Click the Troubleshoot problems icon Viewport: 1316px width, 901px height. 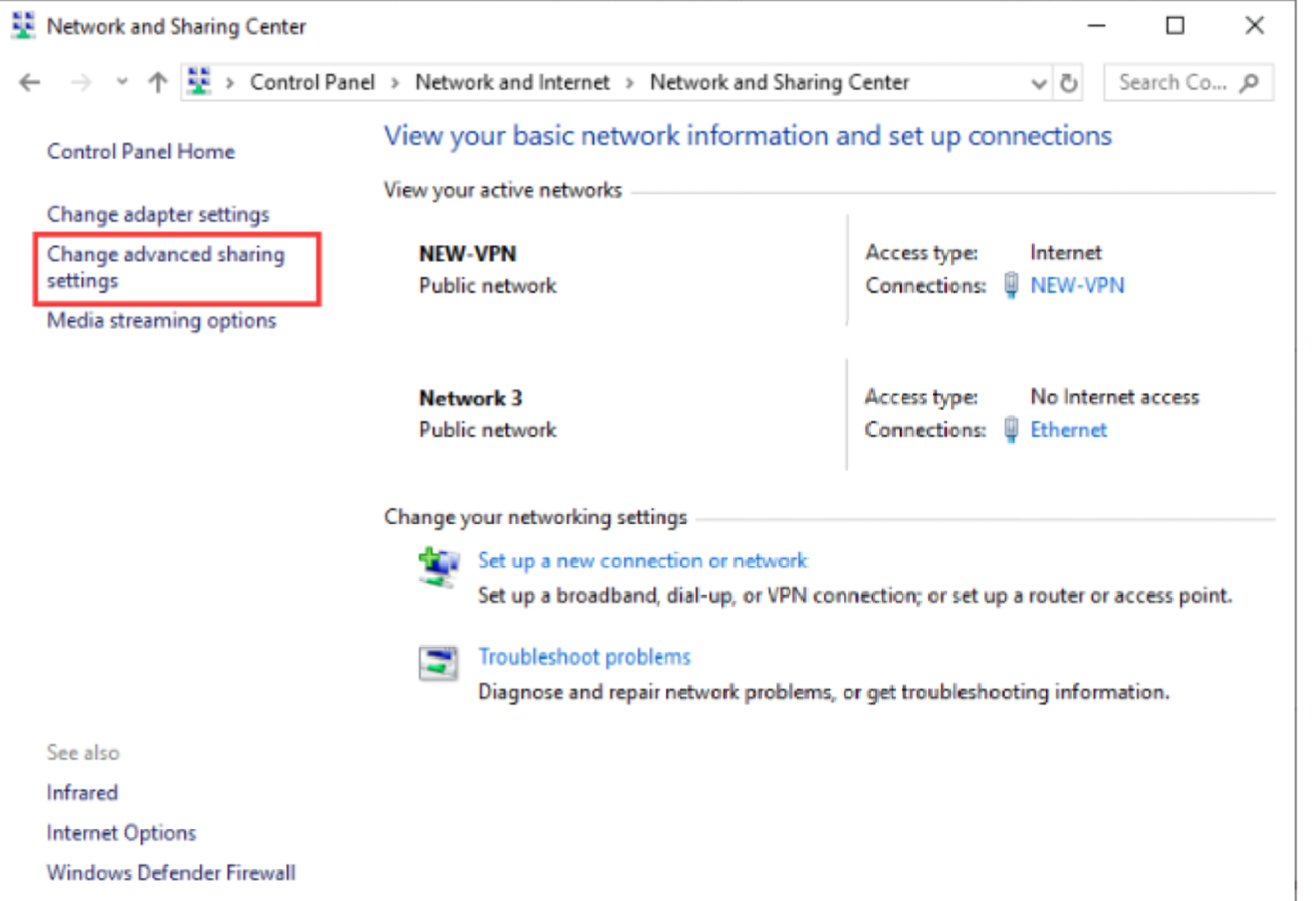(438, 663)
